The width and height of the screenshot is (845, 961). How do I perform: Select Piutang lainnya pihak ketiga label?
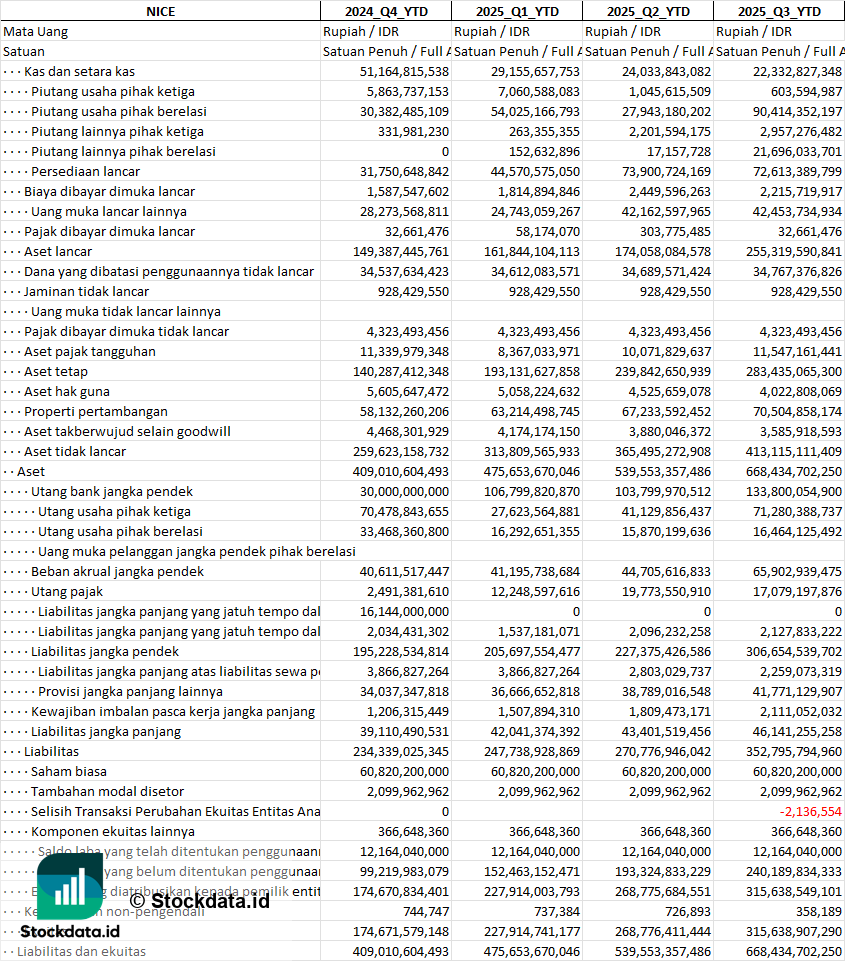pos(118,132)
